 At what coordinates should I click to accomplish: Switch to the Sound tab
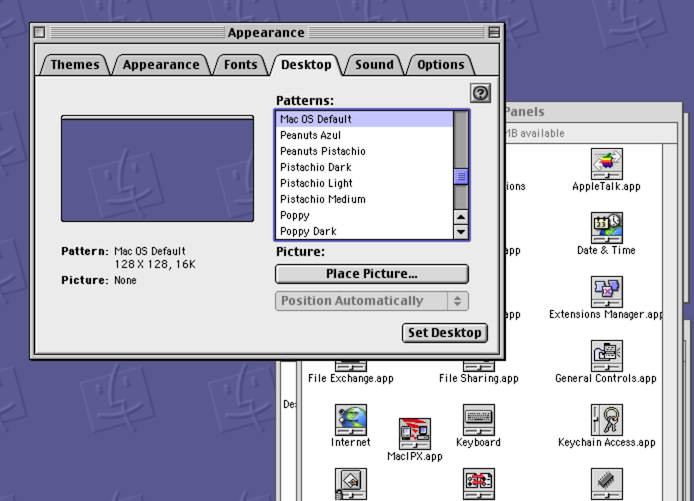pyautogui.click(x=374, y=65)
